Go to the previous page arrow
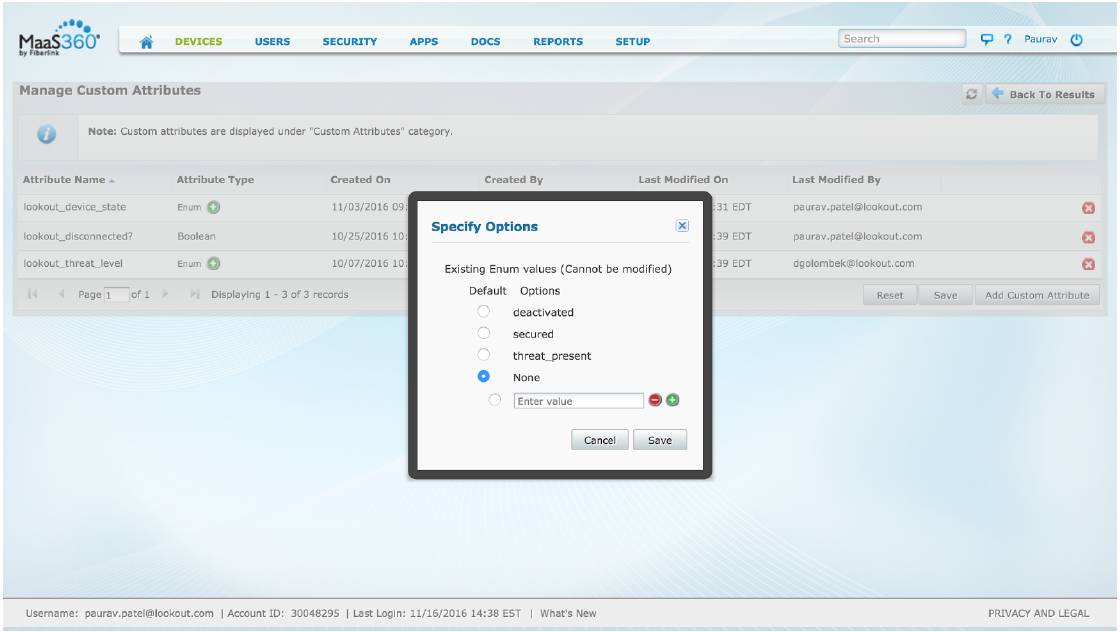This screenshot has width=1120, height=632. 61,294
